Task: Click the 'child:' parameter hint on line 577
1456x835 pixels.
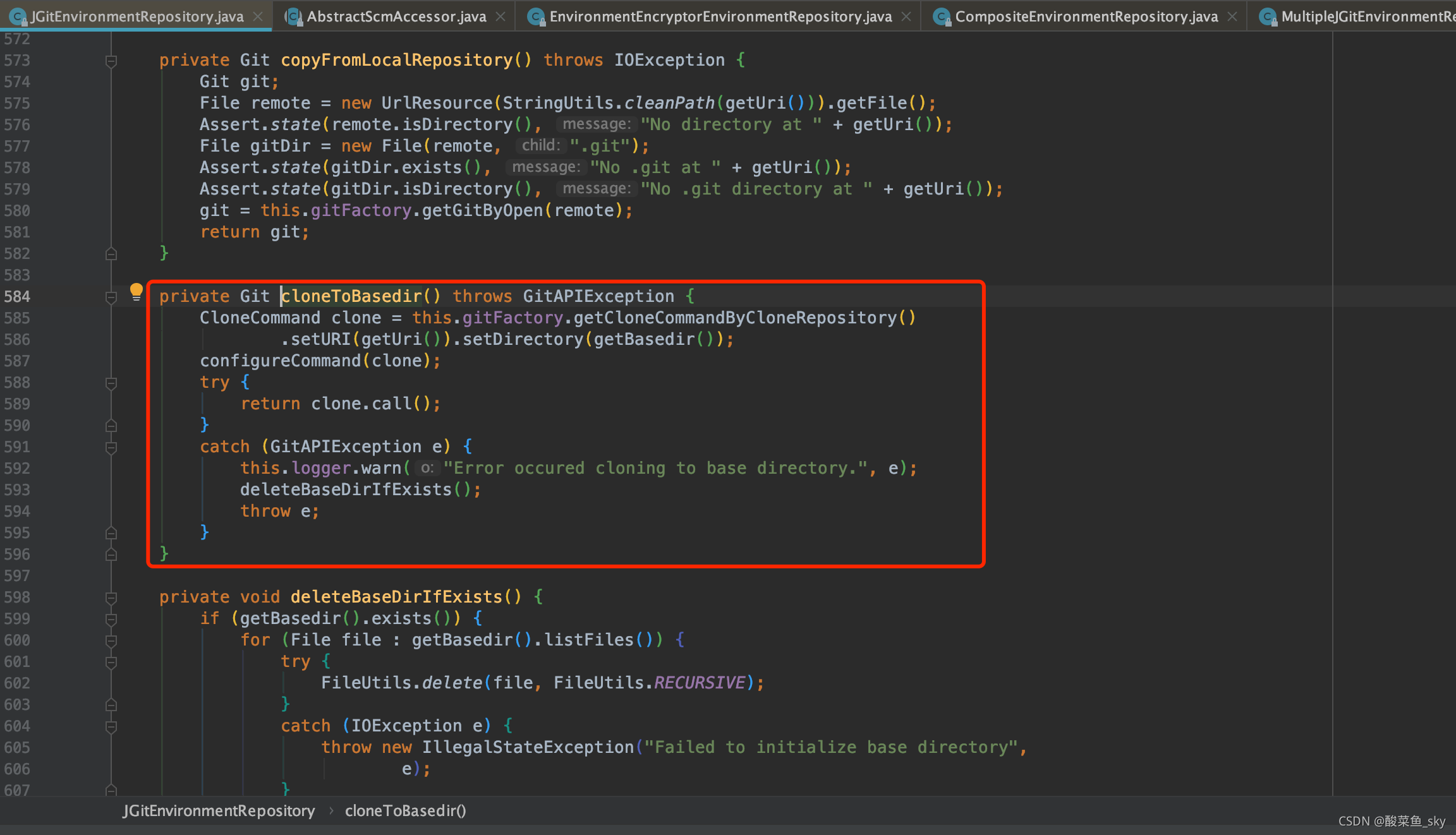Action: click(x=541, y=146)
